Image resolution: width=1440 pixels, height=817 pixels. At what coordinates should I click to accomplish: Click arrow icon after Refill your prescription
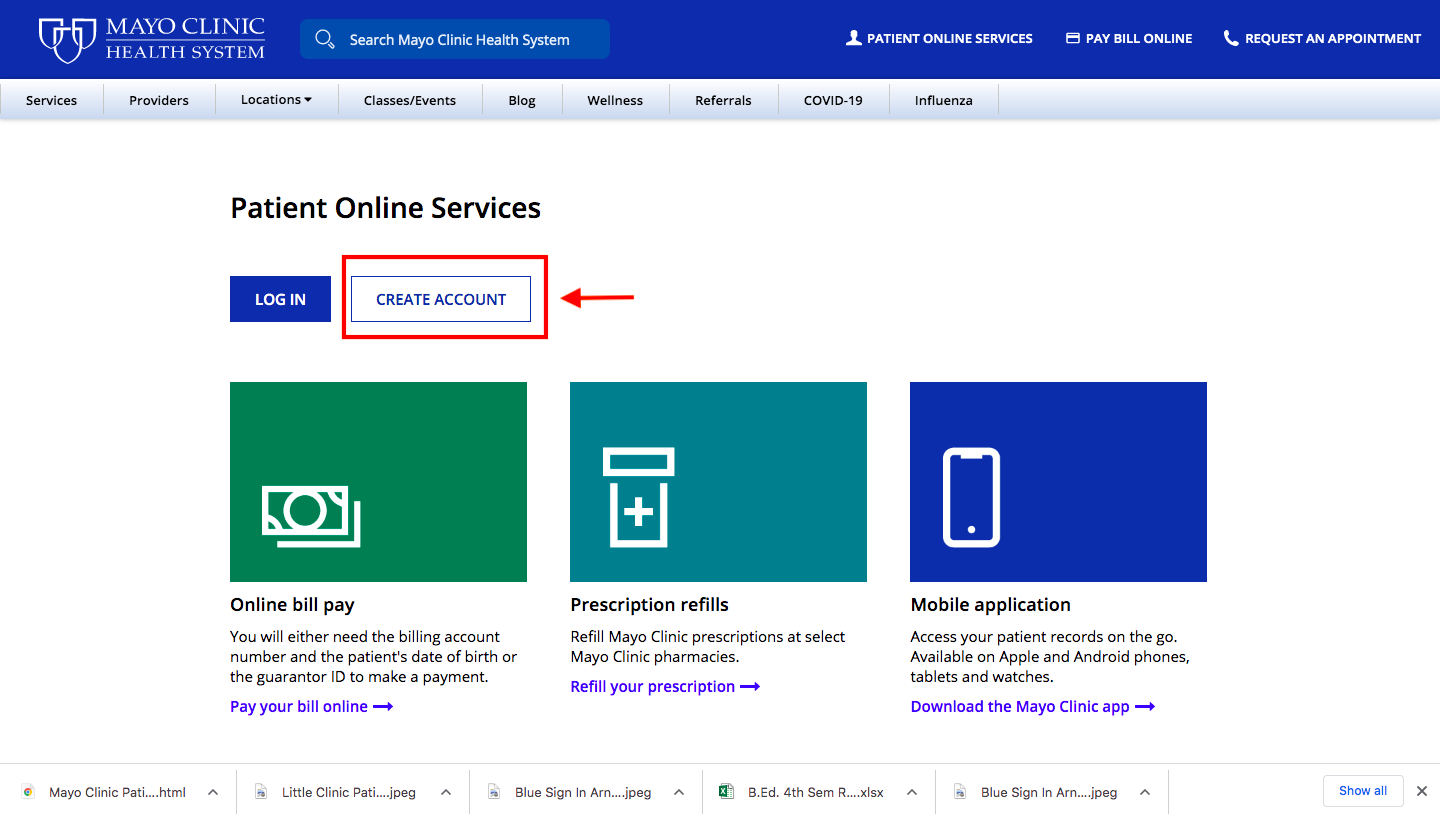pyautogui.click(x=750, y=687)
